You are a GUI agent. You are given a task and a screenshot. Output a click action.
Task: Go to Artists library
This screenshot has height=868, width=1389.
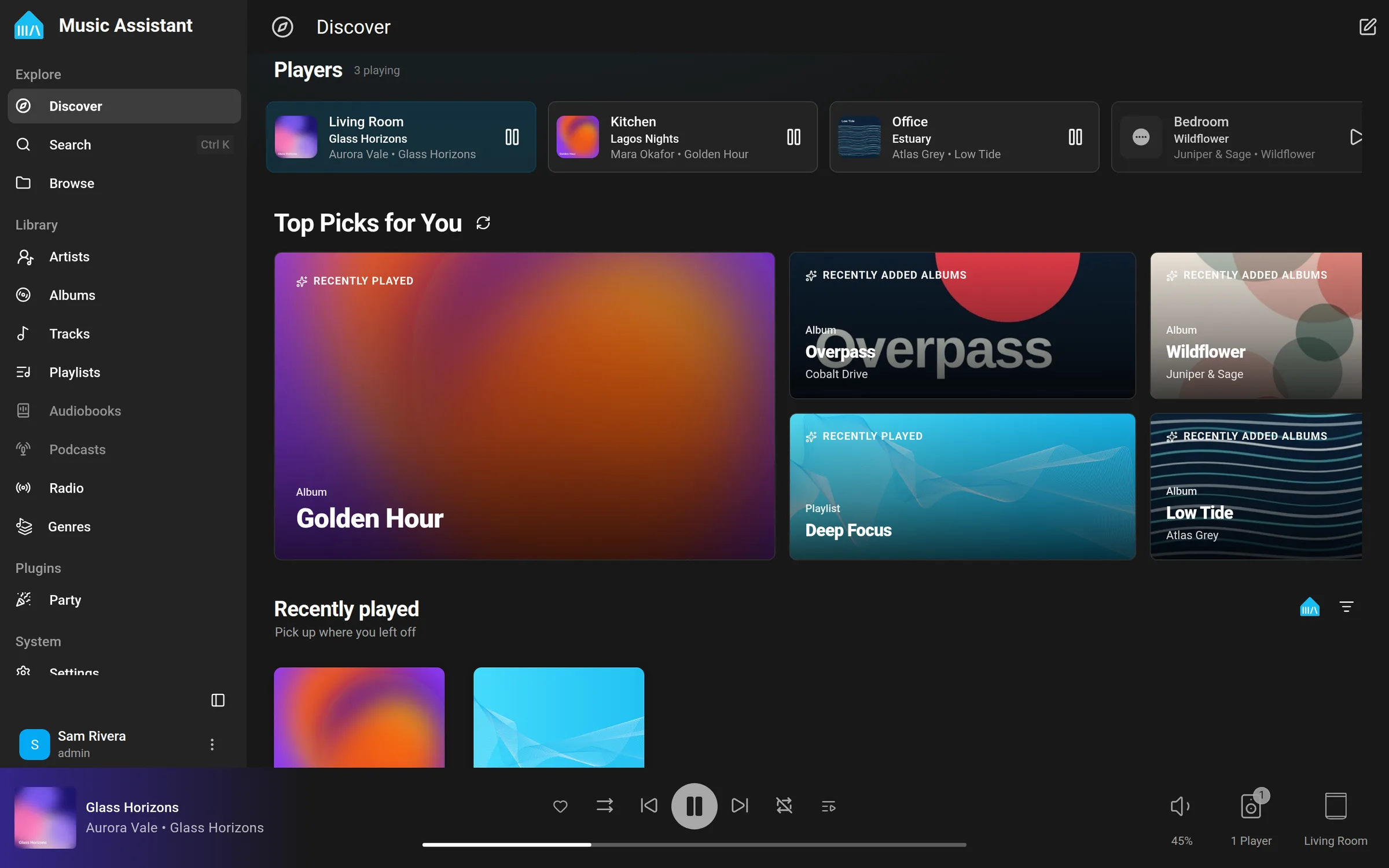[124, 256]
